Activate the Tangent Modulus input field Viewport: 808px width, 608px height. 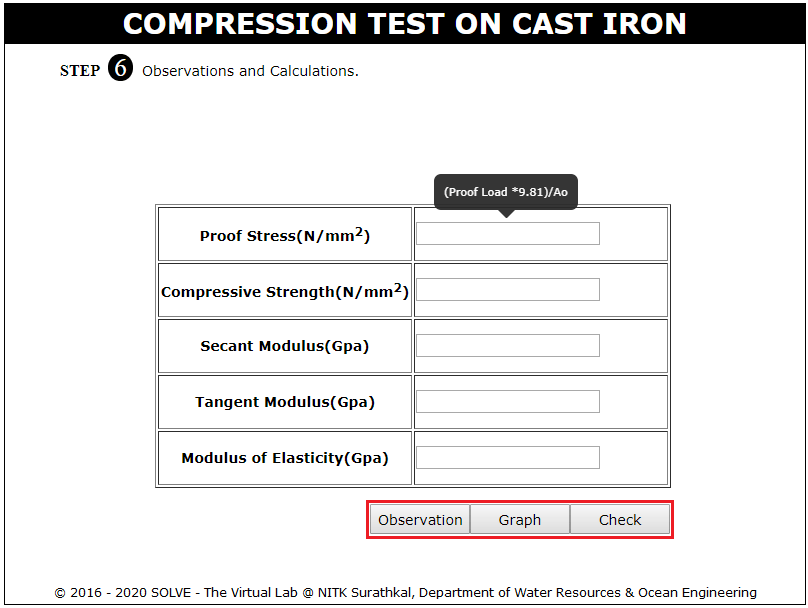coord(507,402)
